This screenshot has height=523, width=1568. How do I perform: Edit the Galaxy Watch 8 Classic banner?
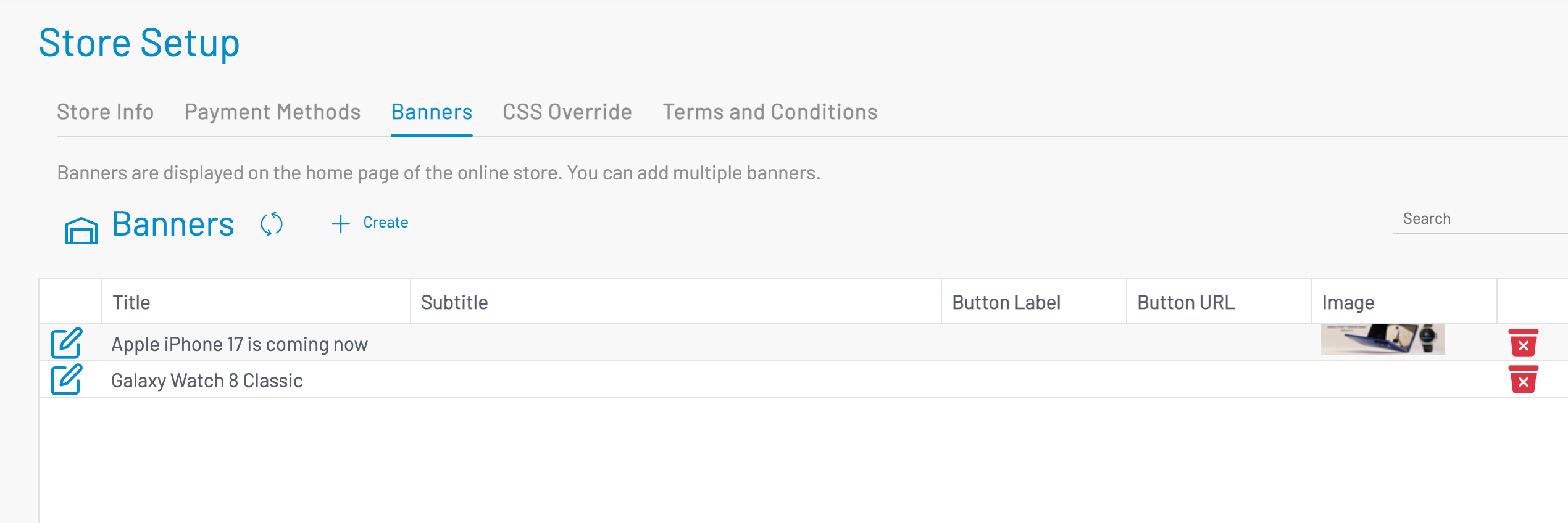pyautogui.click(x=66, y=379)
